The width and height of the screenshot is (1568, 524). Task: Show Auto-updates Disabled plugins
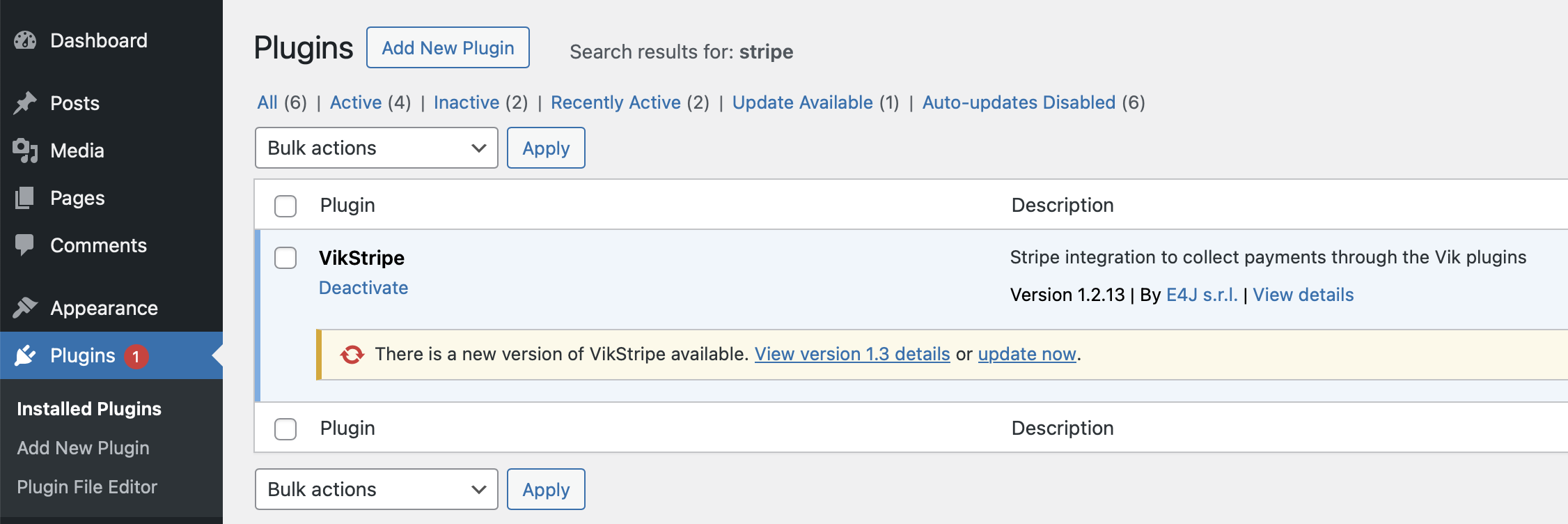pos(1034,102)
